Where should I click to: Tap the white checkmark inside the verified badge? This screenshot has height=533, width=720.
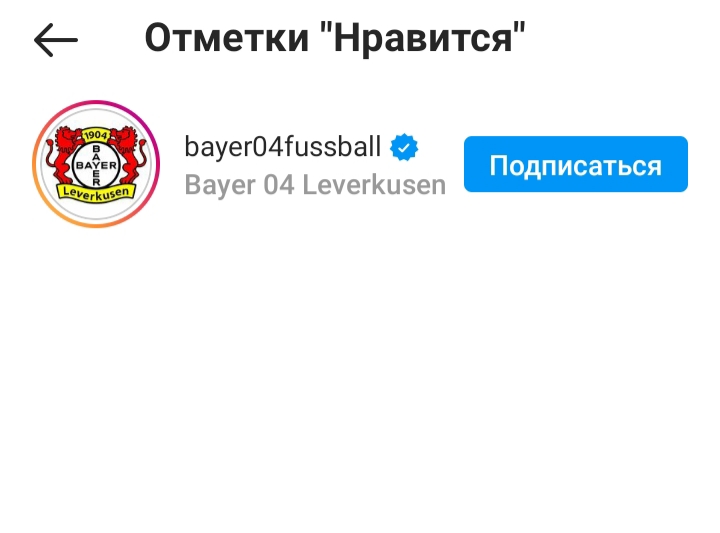pyautogui.click(x=404, y=148)
